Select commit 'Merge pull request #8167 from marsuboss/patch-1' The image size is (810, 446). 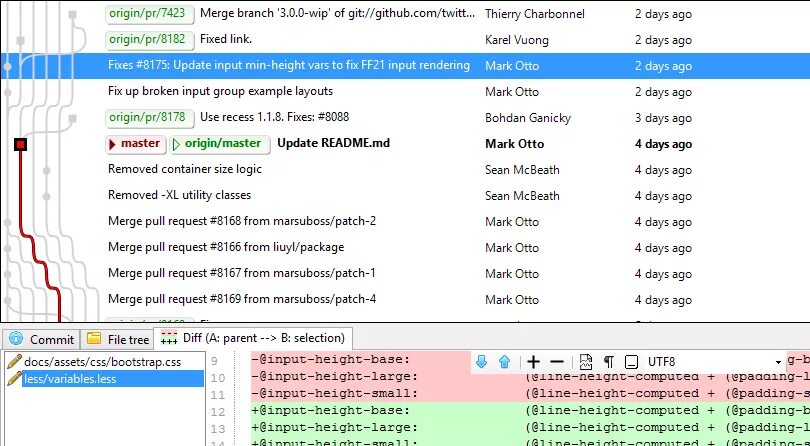click(x=242, y=273)
